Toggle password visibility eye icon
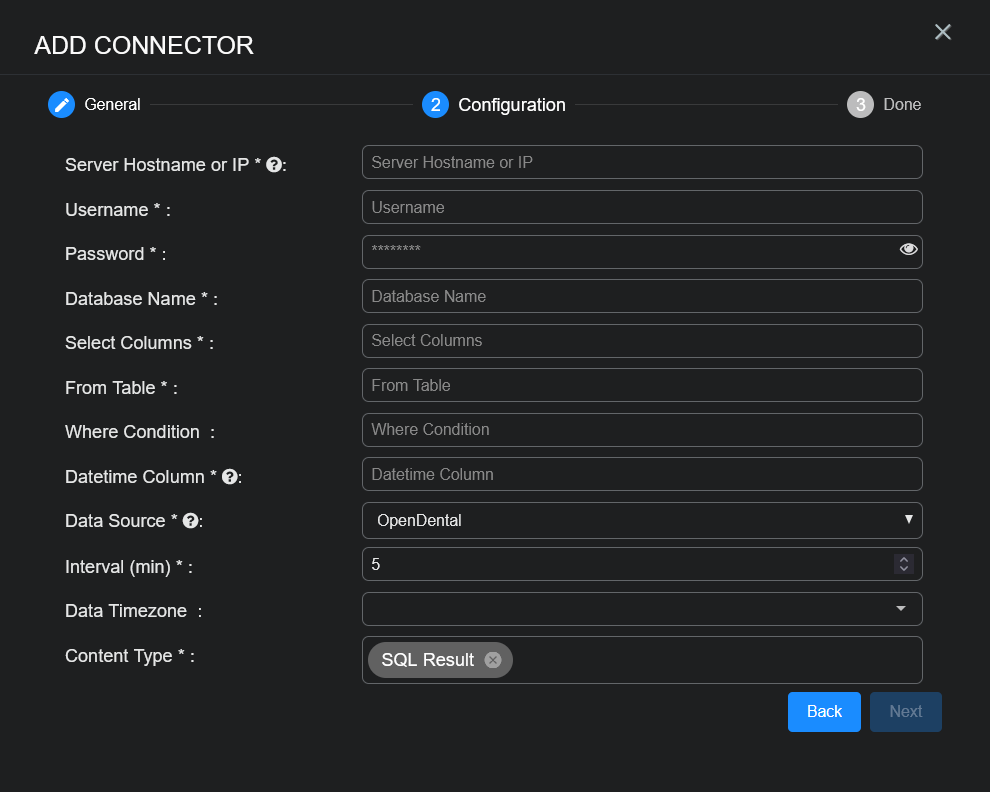Image resolution: width=990 pixels, height=792 pixels. [908, 250]
